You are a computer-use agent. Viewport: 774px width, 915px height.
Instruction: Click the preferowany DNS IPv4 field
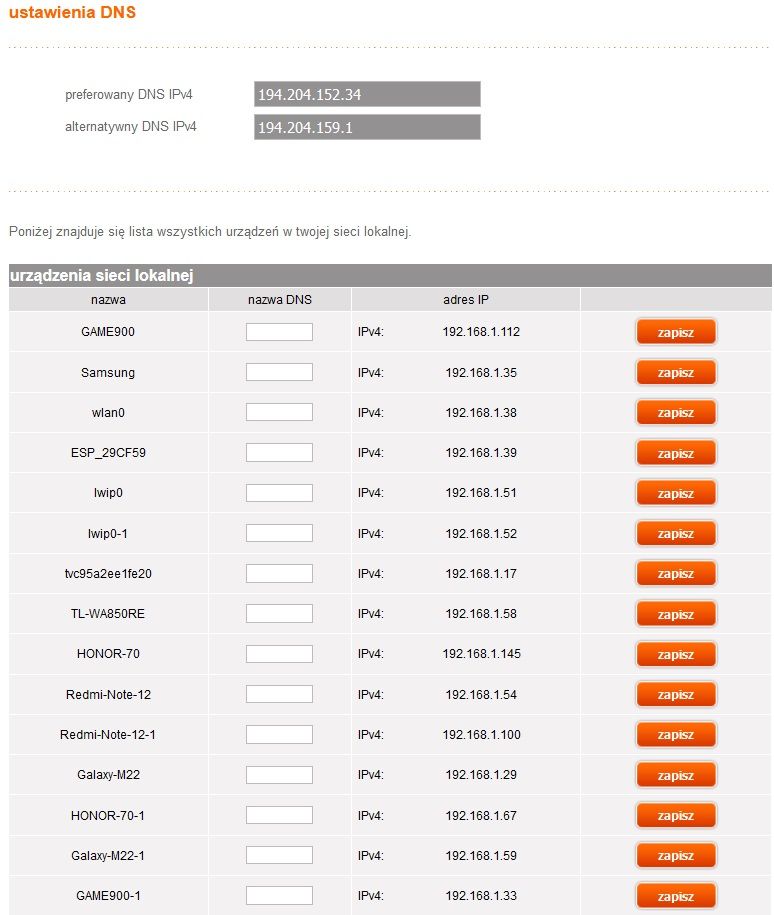(367, 94)
